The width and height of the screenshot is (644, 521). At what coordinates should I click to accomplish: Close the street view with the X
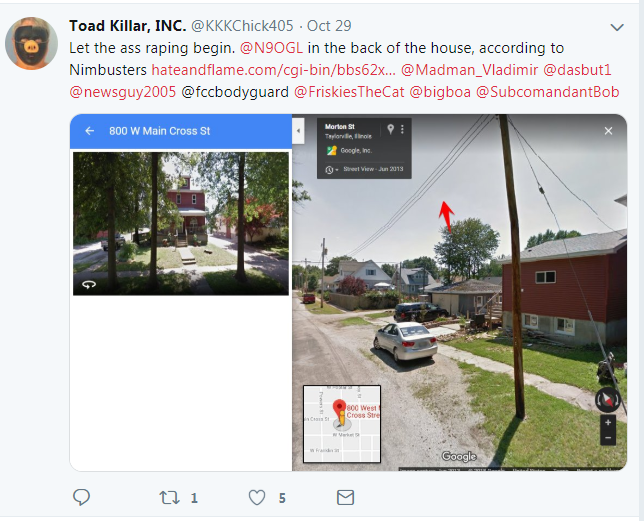[608, 131]
